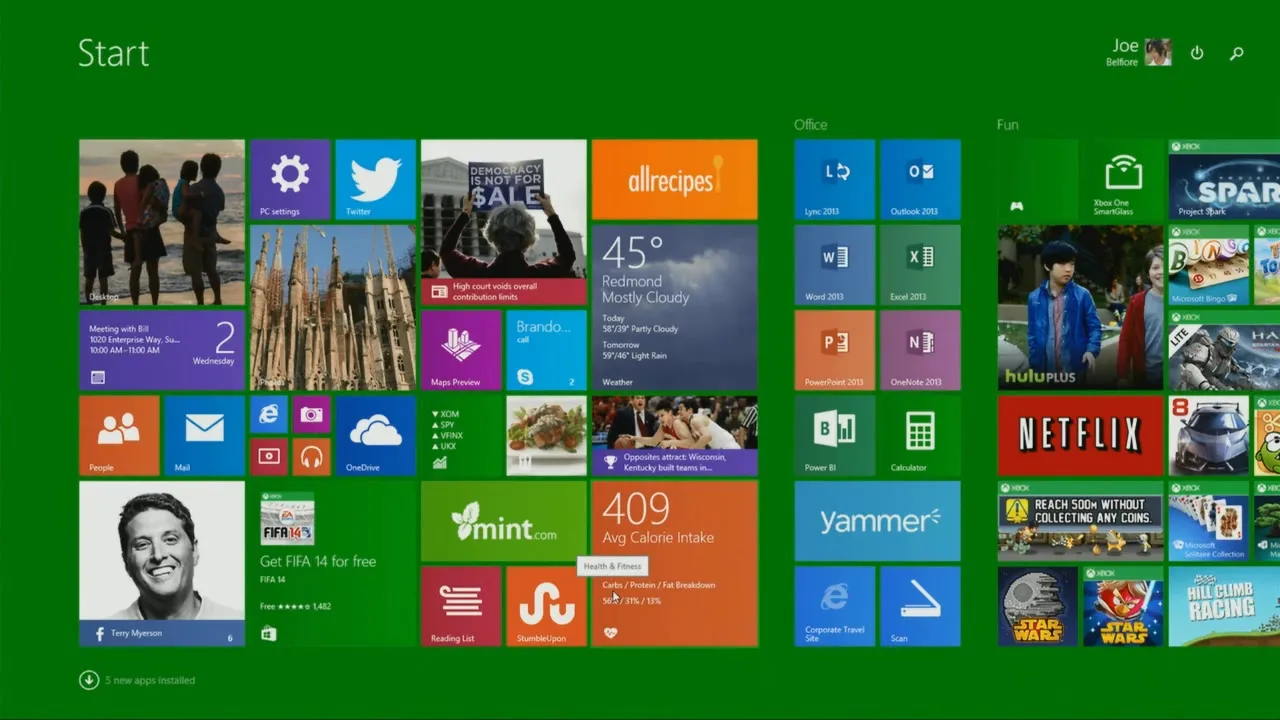Open OneNote 2013 tile
Screen dimensions: 1280x720
[920, 350]
